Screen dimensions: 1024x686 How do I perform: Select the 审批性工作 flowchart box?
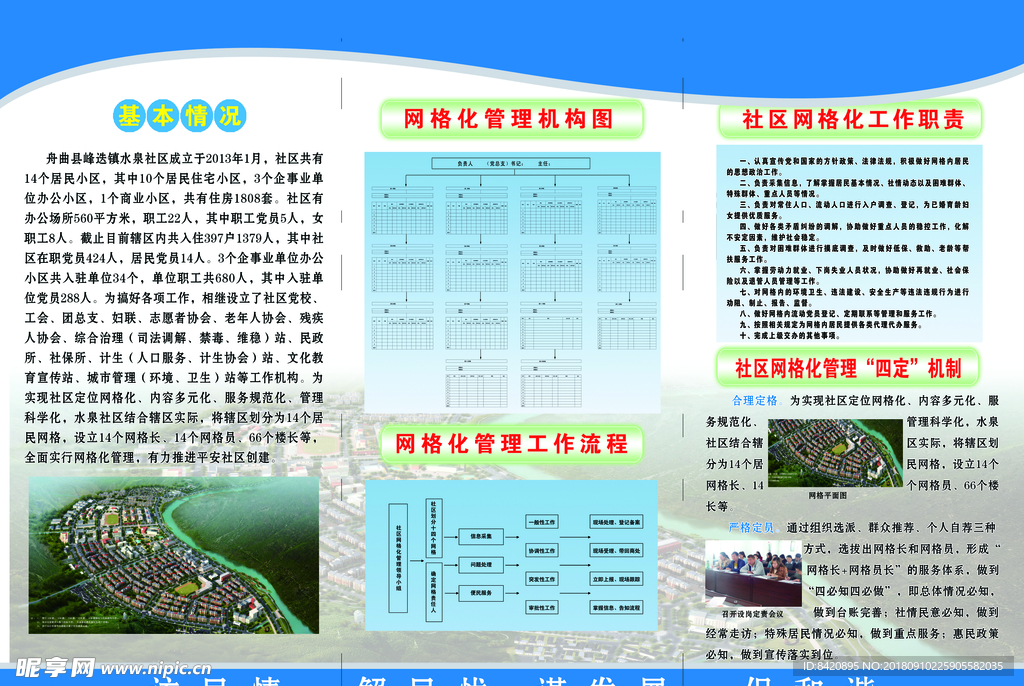(542, 608)
